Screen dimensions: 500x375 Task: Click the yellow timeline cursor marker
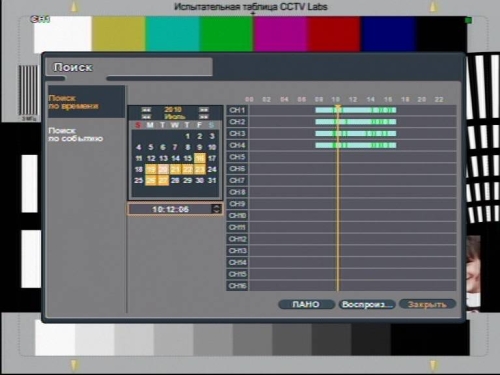(338, 107)
